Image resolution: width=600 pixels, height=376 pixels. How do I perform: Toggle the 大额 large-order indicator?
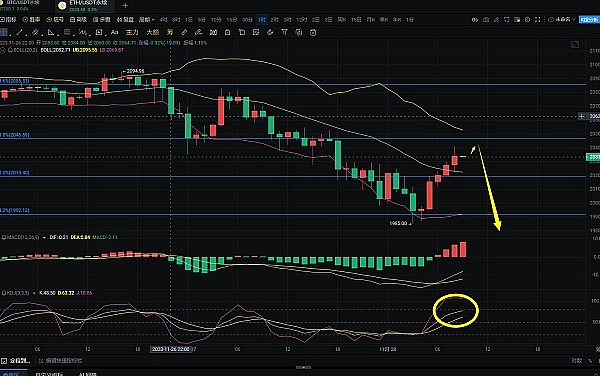(x=153, y=33)
